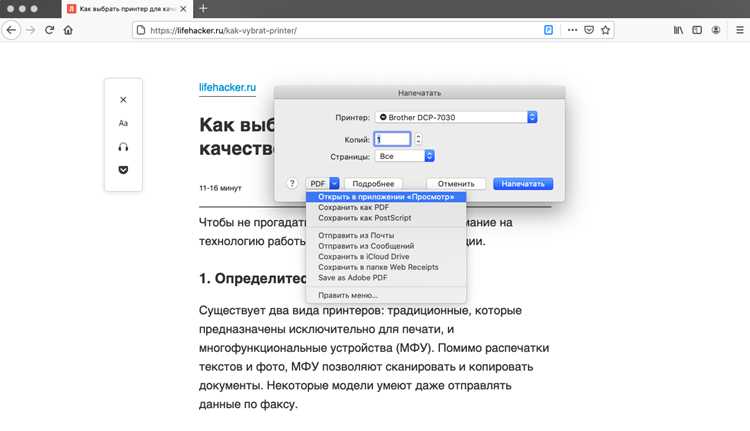Open the Firefox account icon

[716, 30]
